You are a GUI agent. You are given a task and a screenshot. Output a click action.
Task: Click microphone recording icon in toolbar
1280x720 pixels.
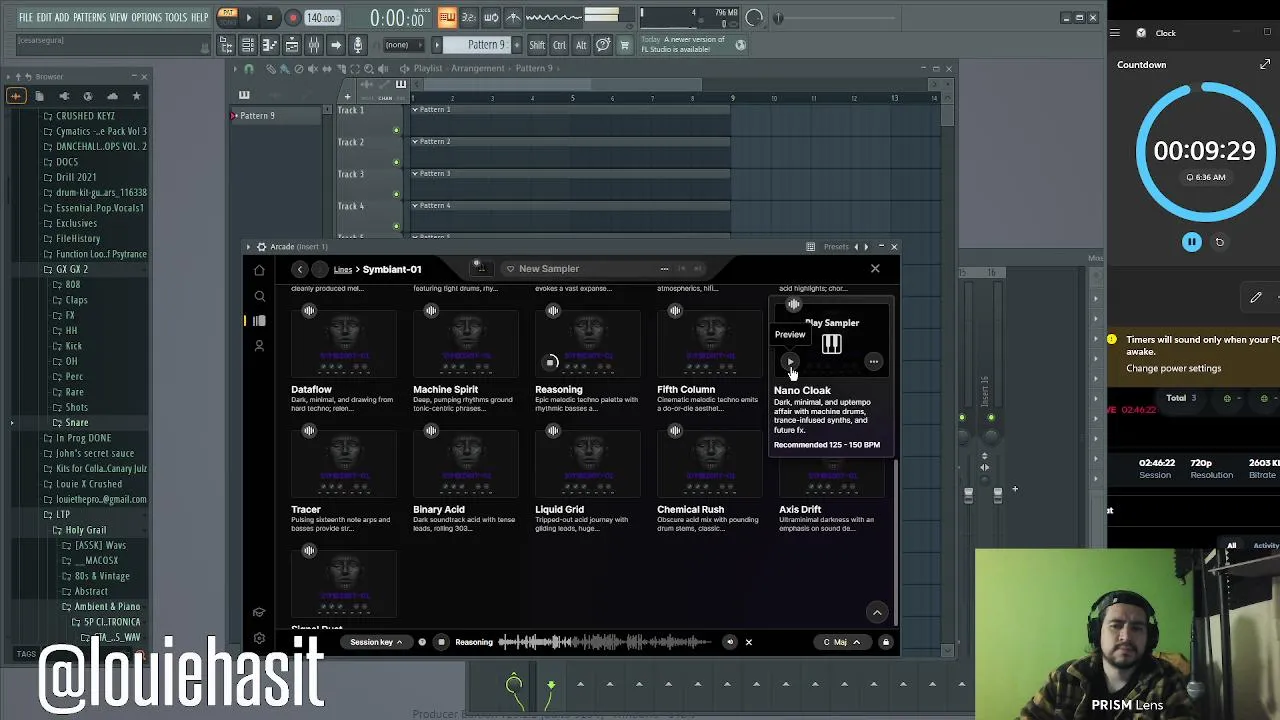pyautogui.click(x=358, y=45)
